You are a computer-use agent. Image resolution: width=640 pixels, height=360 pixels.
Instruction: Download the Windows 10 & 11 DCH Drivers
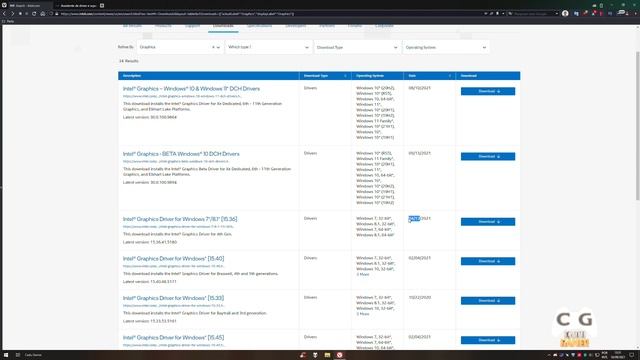(x=488, y=91)
